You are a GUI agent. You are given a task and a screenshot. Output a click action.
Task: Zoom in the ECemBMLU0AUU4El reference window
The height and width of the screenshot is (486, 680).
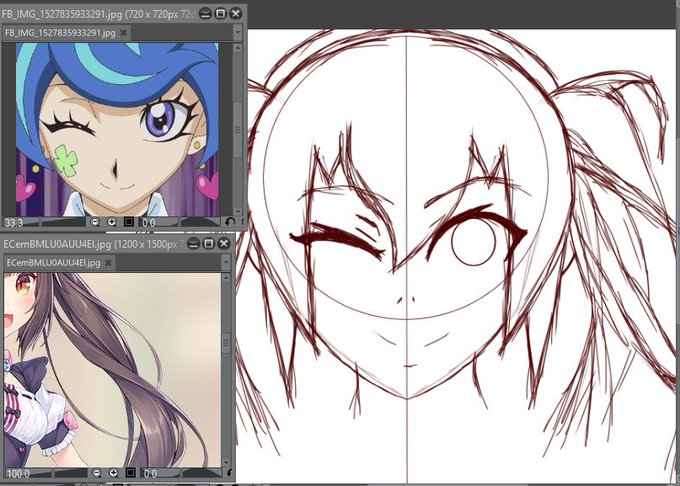point(113,473)
